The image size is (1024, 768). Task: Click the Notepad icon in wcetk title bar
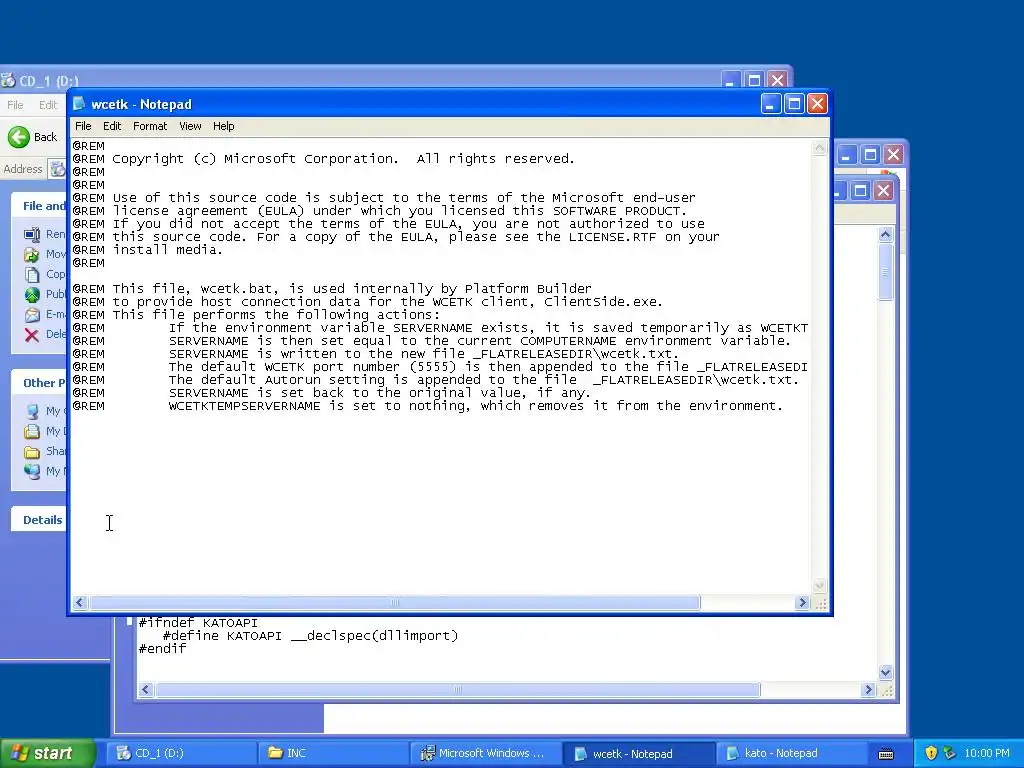79,104
